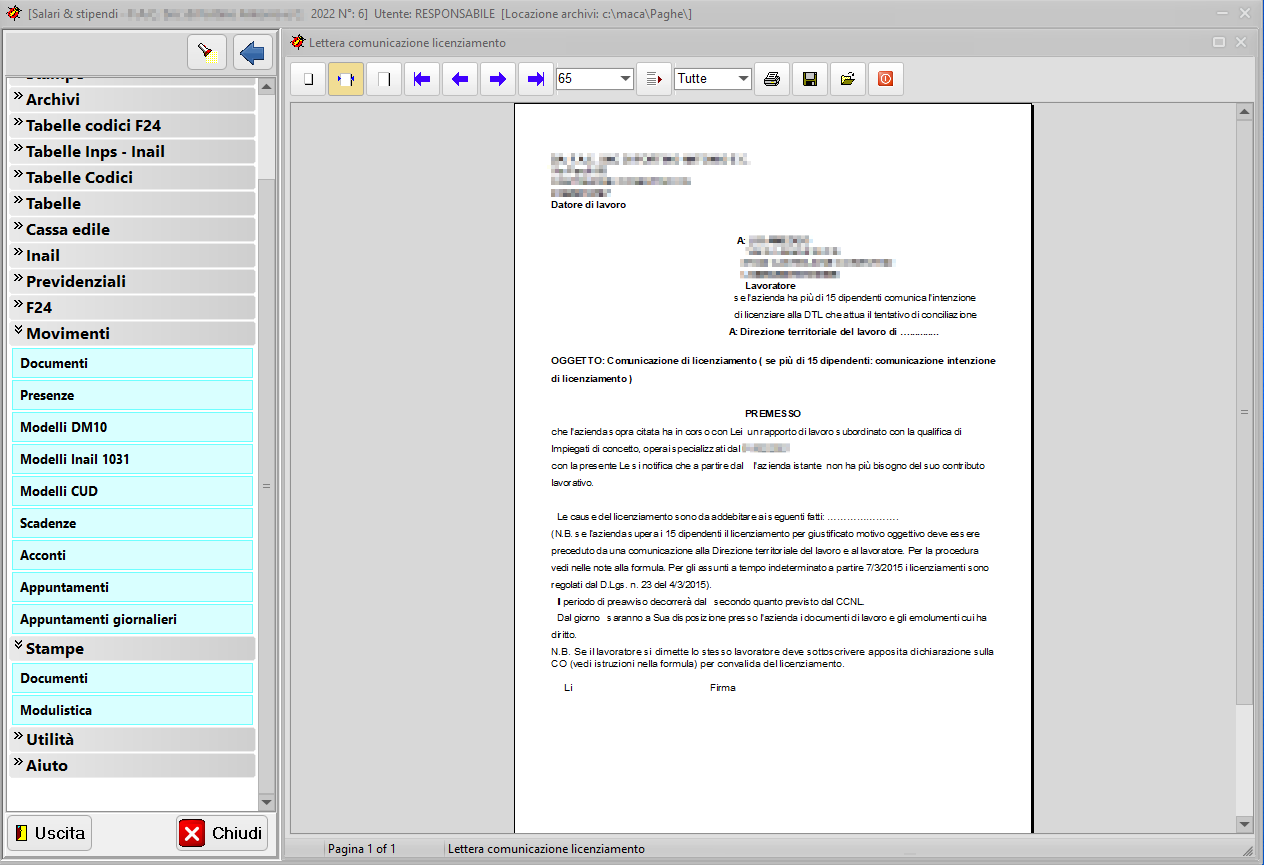Close preview with red power icon
Image resolution: width=1264 pixels, height=865 pixels.
(x=885, y=79)
